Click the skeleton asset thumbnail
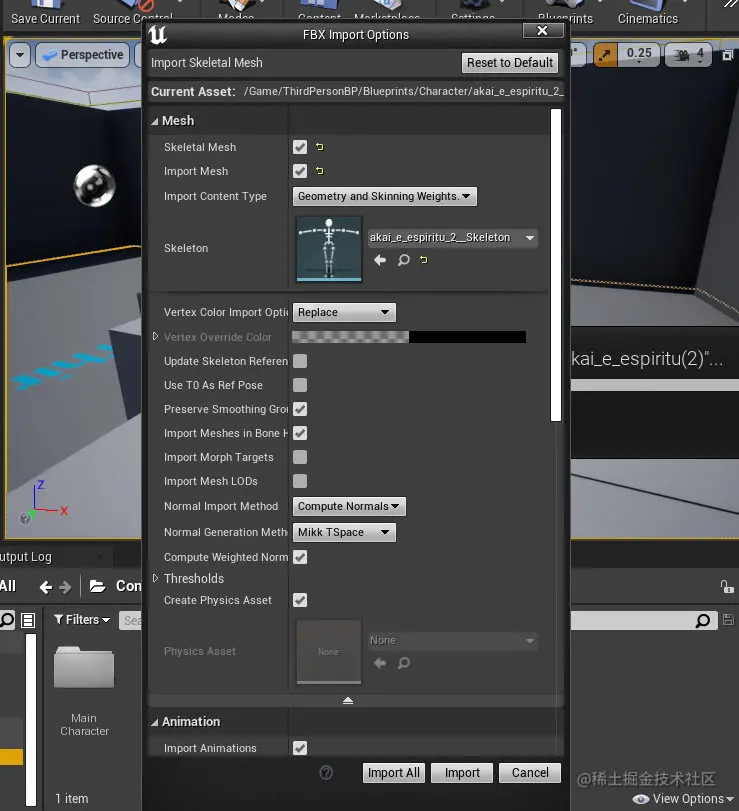Image resolution: width=739 pixels, height=811 pixels. [328, 249]
